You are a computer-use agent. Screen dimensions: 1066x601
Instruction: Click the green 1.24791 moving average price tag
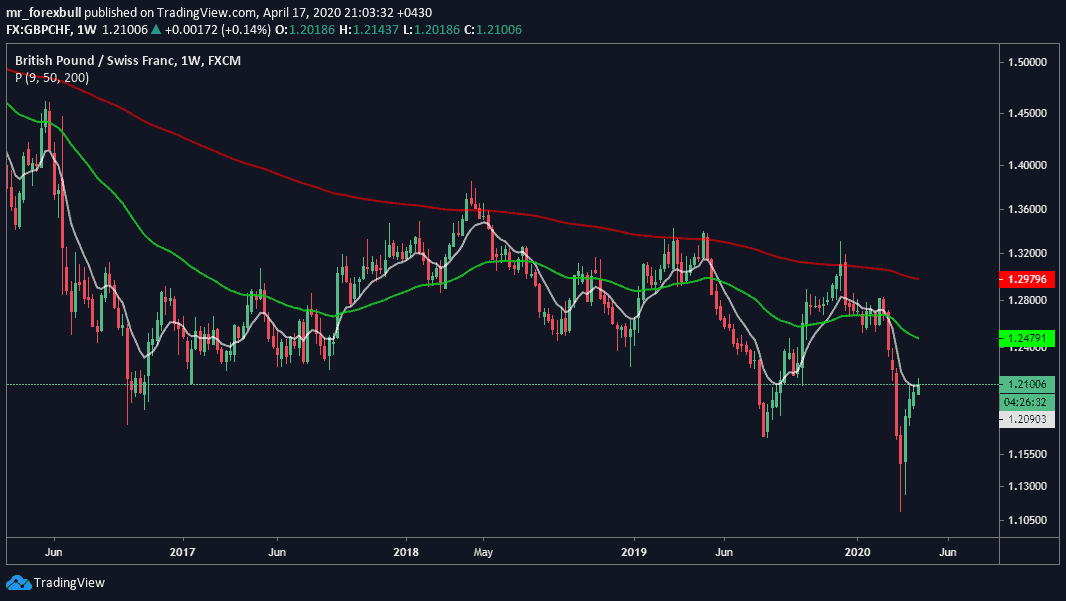(x=1026, y=339)
